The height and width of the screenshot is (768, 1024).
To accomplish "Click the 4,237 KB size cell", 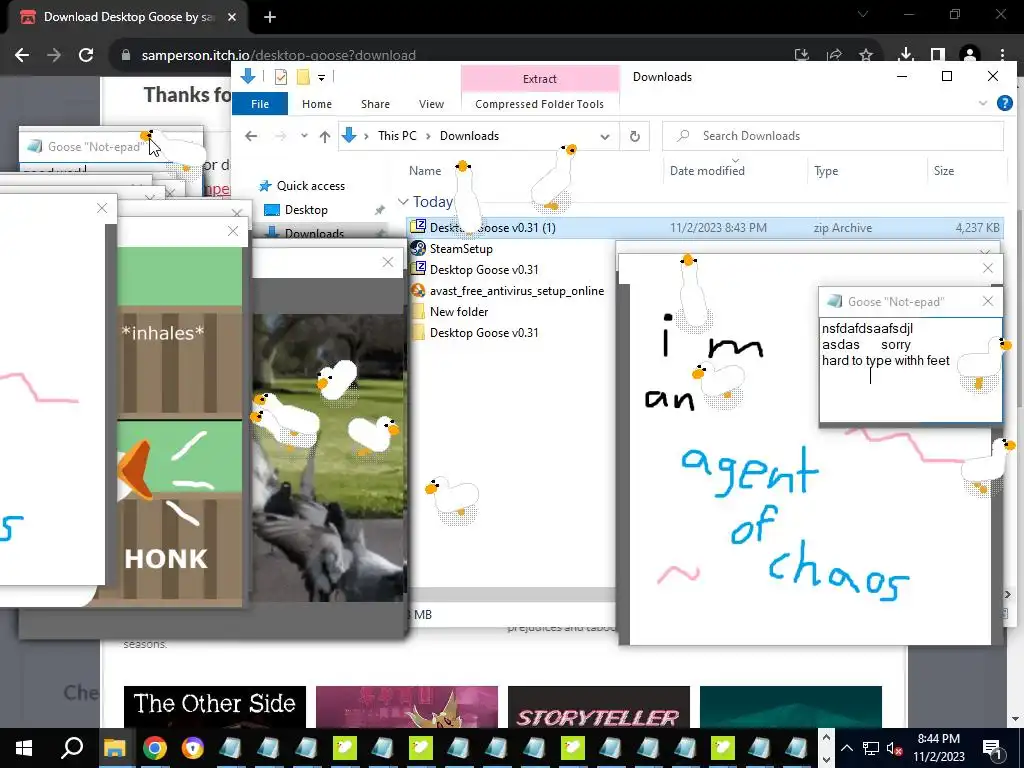I will [977, 228].
